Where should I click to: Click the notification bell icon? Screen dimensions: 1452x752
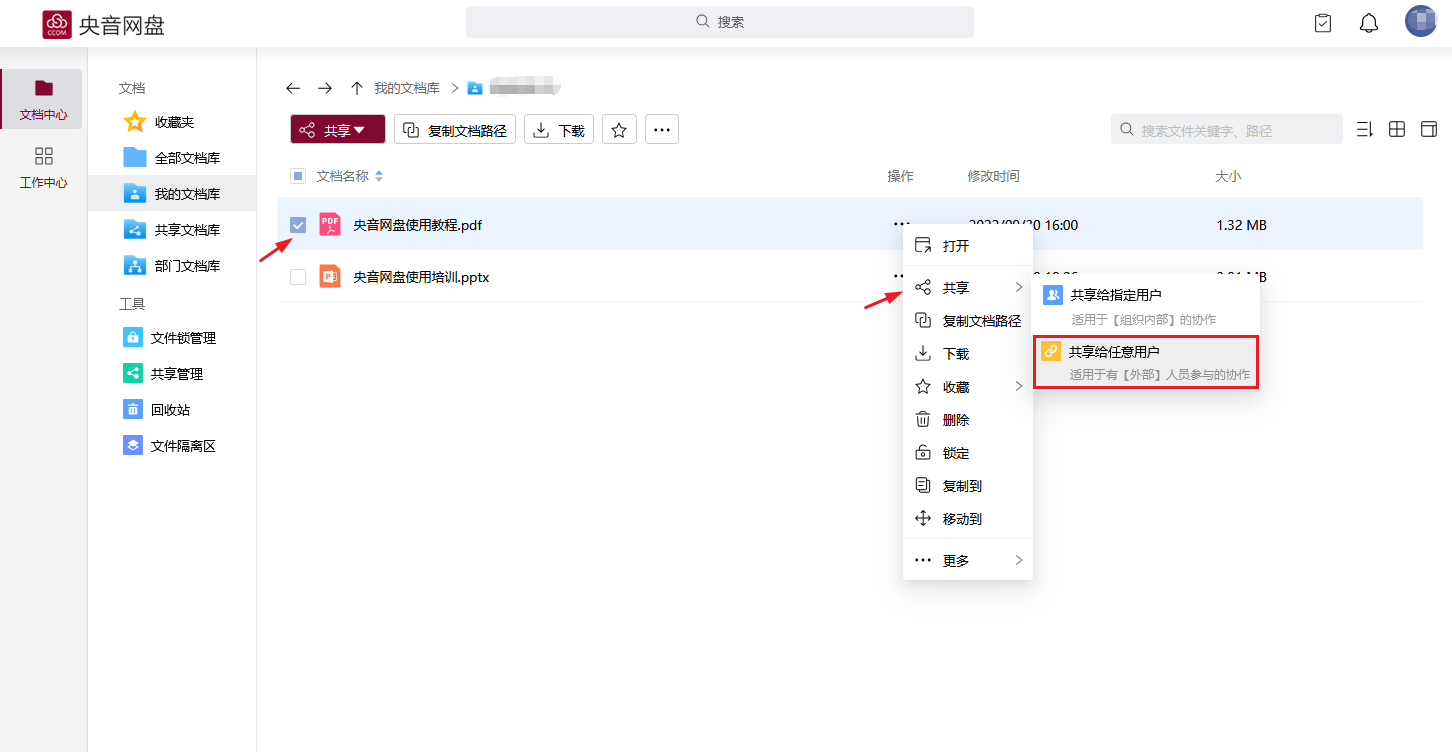click(x=1369, y=23)
